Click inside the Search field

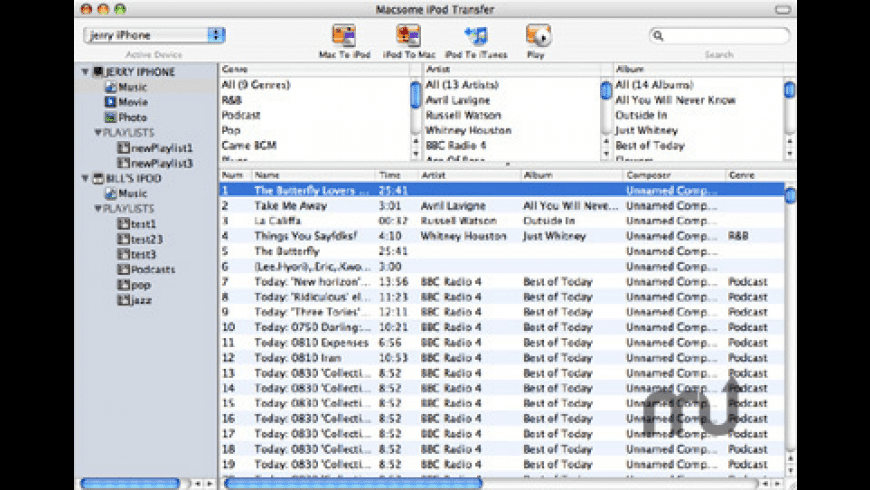pyautogui.click(x=719, y=36)
